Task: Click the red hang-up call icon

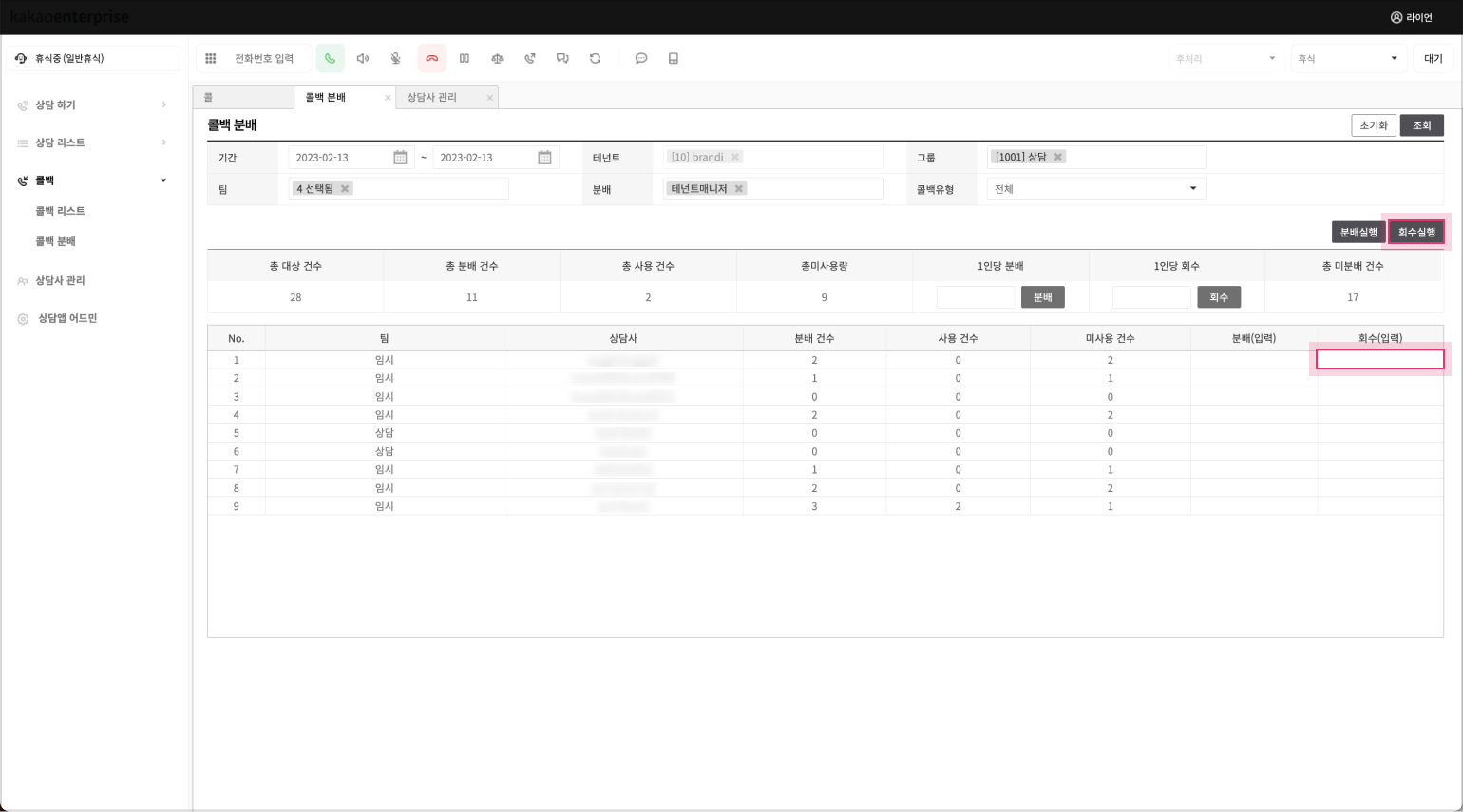Action: coord(431,59)
